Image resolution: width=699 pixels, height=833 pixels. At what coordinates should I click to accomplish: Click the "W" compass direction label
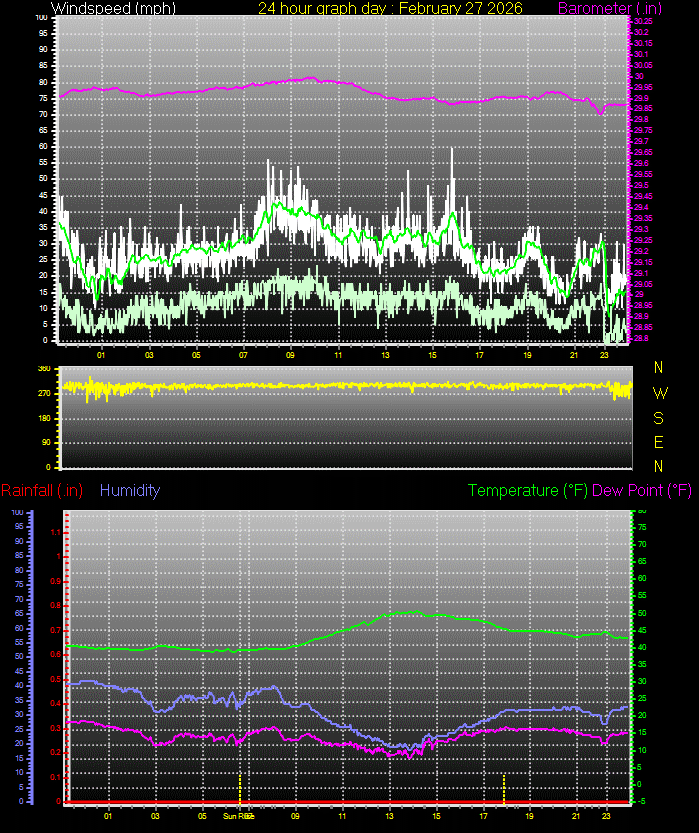click(660, 393)
